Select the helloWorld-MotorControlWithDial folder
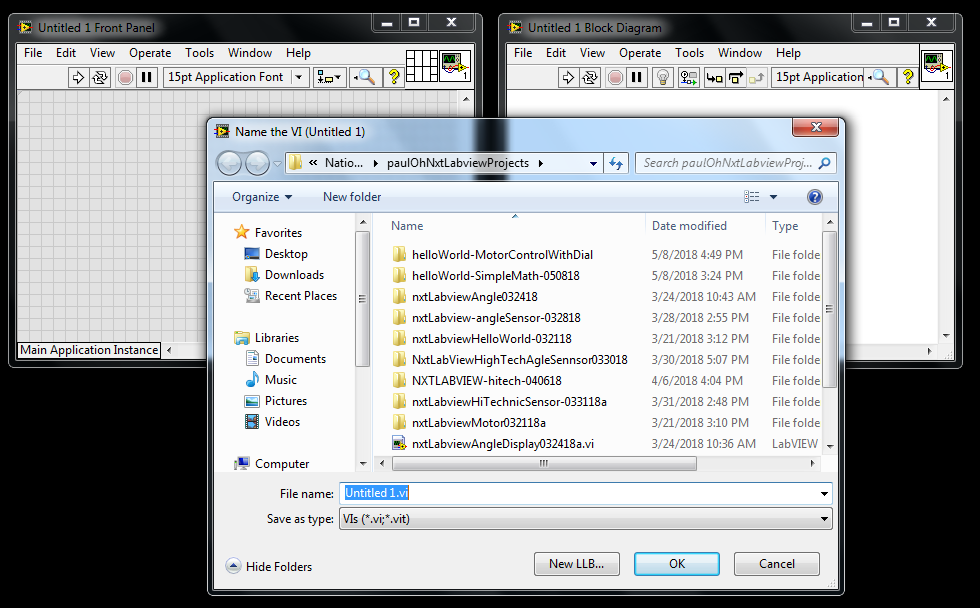Viewport: 980px width, 608px height. [x=502, y=255]
